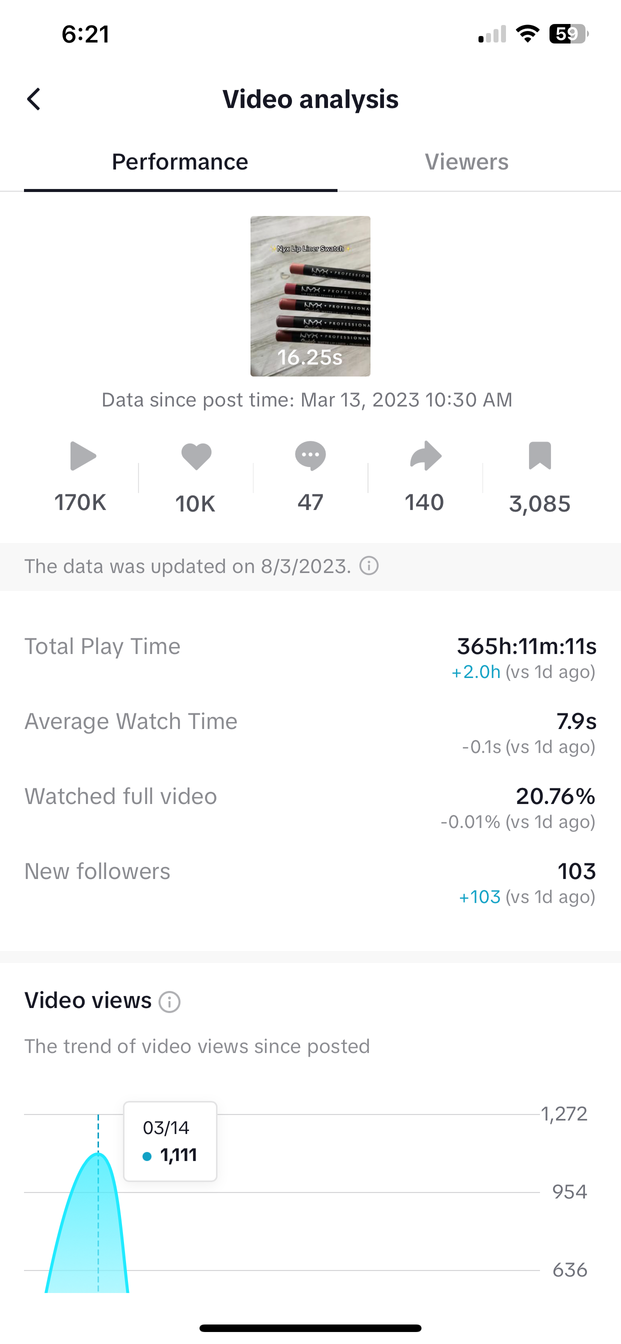Viewport: 621px width, 1344px height.
Task: Tap the 03/14 chart tooltip
Action: pyautogui.click(x=170, y=1141)
